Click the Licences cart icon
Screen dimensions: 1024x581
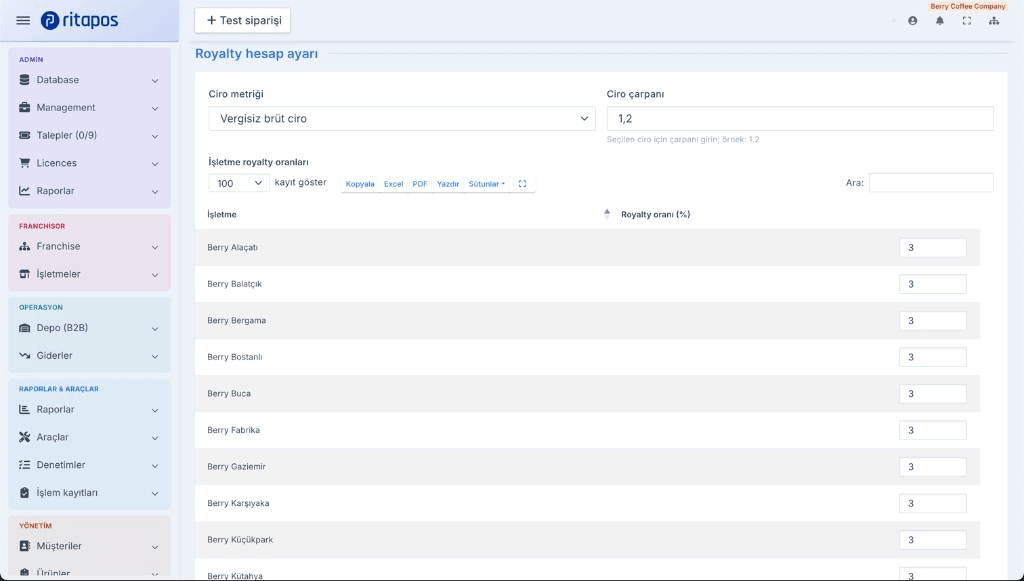pos(25,163)
